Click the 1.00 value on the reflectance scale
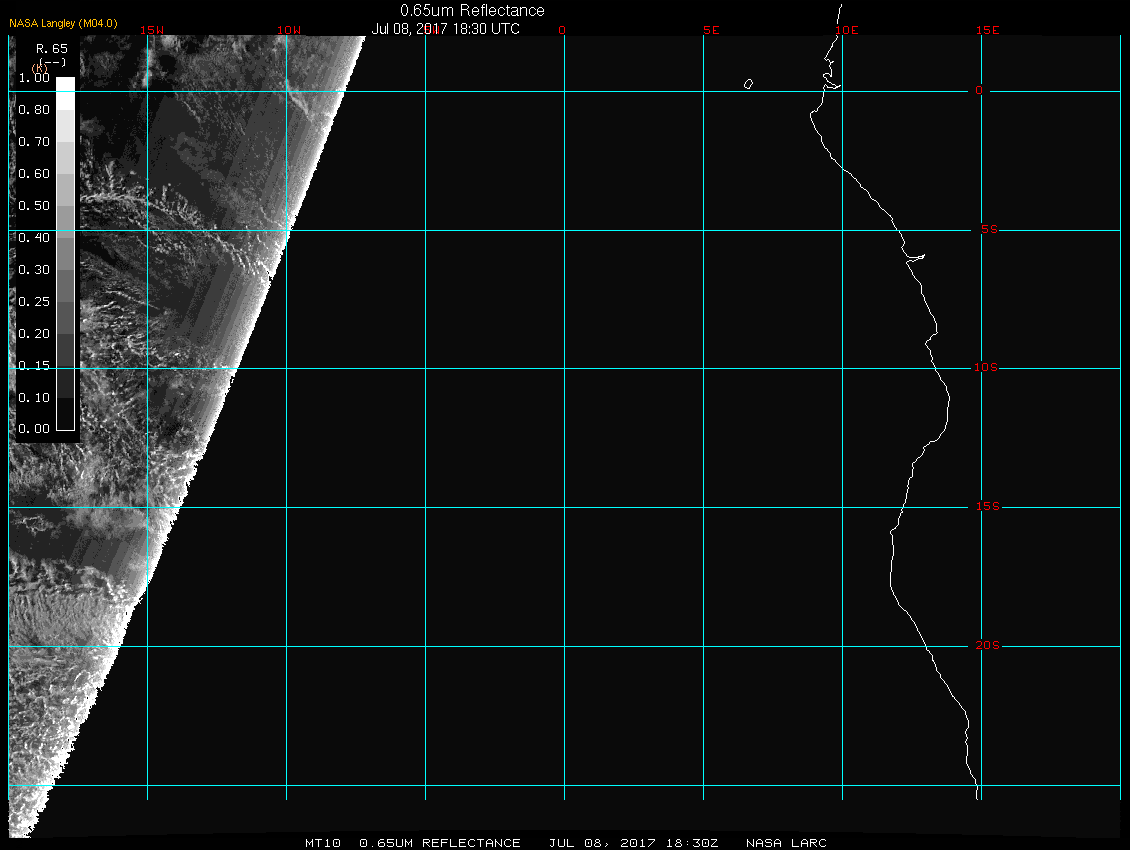 point(33,77)
